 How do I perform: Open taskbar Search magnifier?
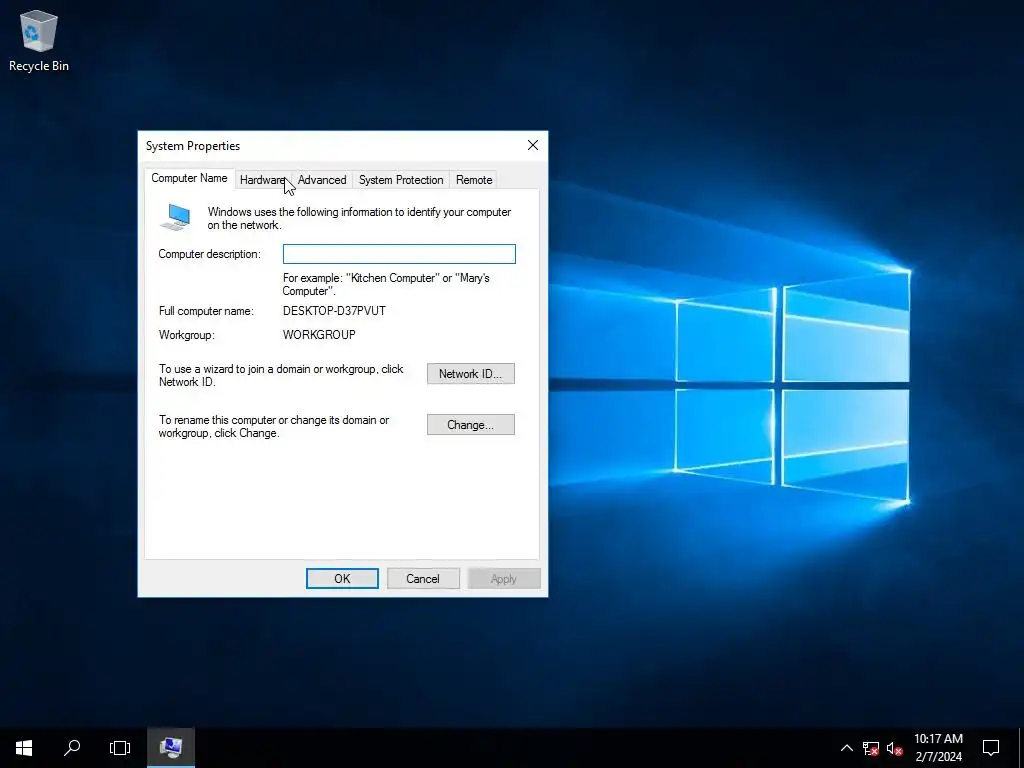coord(72,748)
